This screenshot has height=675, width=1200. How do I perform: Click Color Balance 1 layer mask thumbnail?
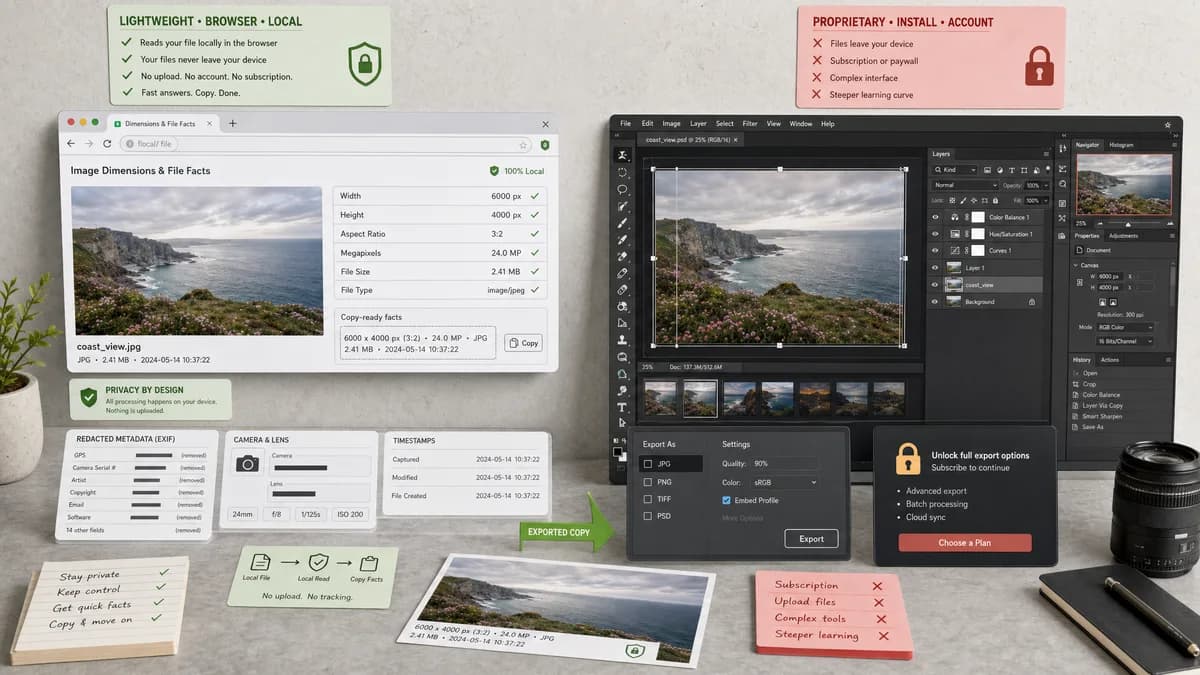(x=978, y=217)
